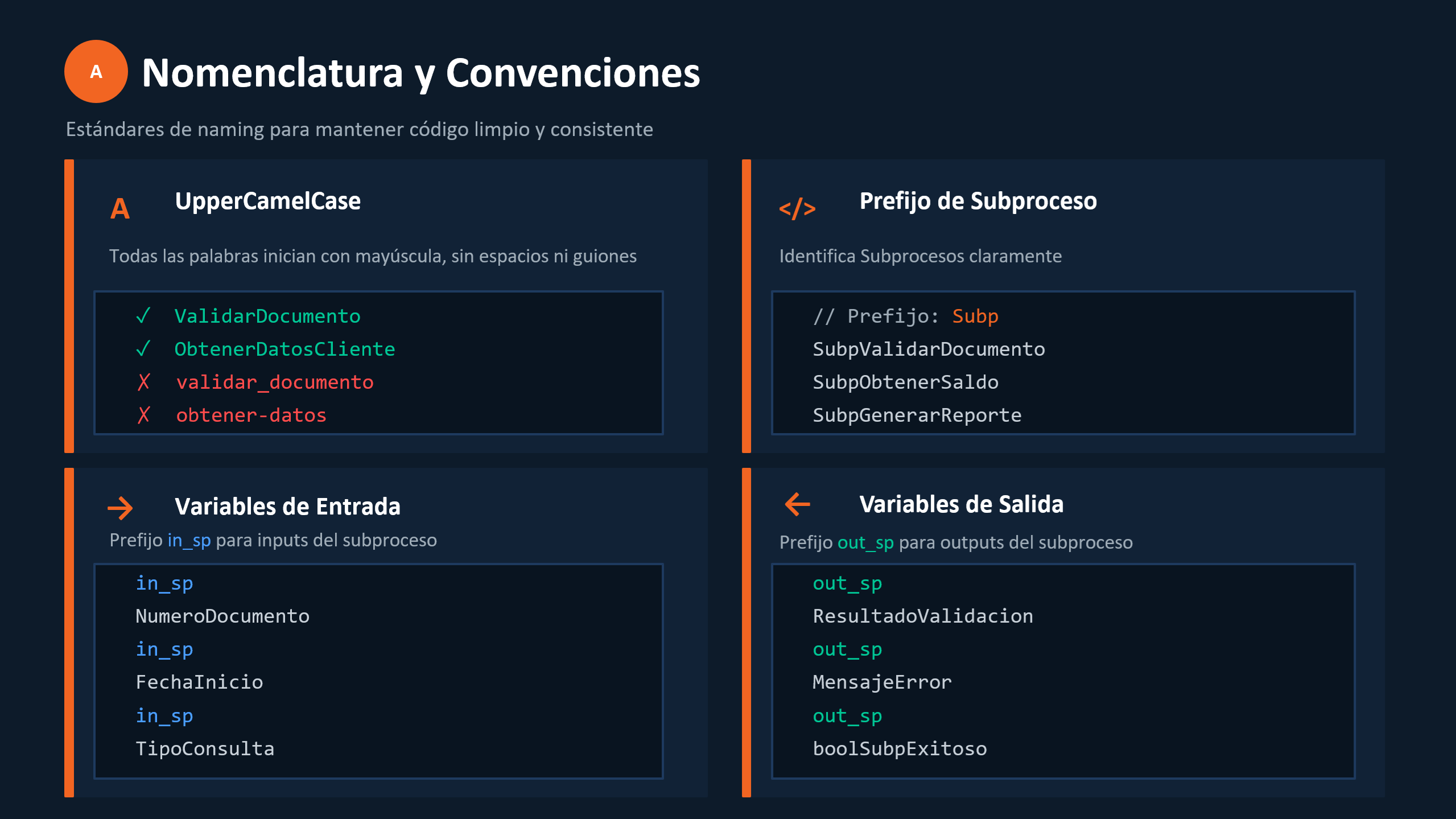
Task: Select the MensajeError variable name
Action: 882,682
